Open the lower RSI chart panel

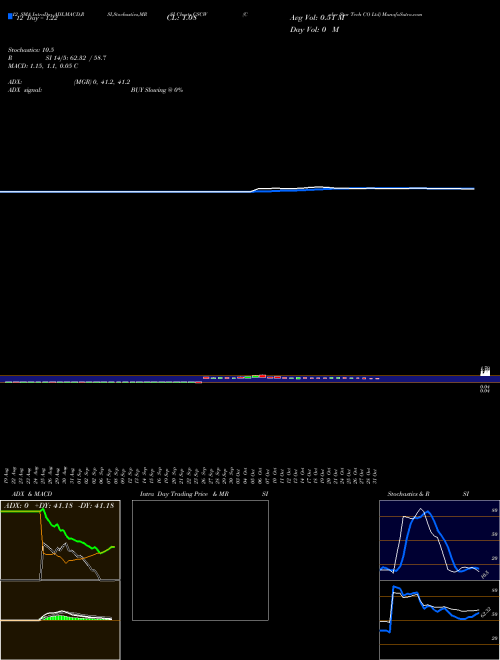tap(439, 620)
